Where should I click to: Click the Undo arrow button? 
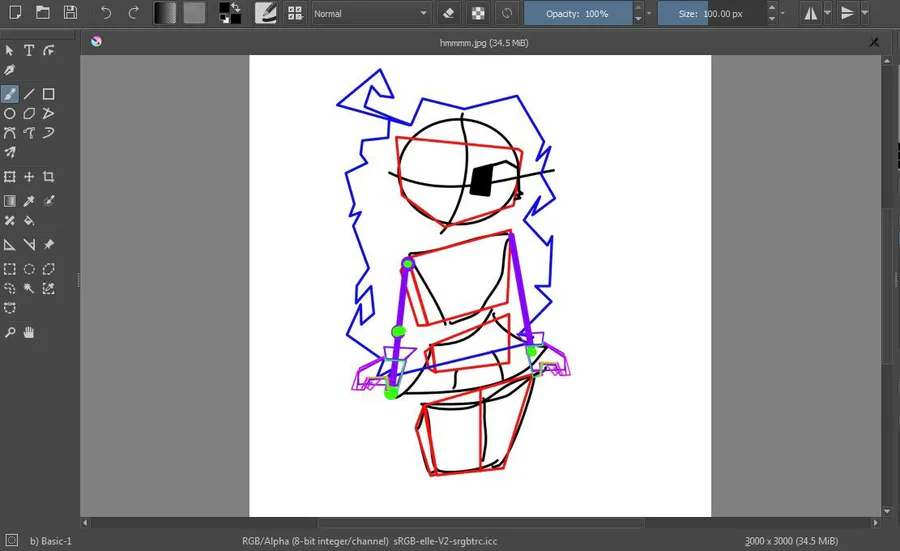106,13
